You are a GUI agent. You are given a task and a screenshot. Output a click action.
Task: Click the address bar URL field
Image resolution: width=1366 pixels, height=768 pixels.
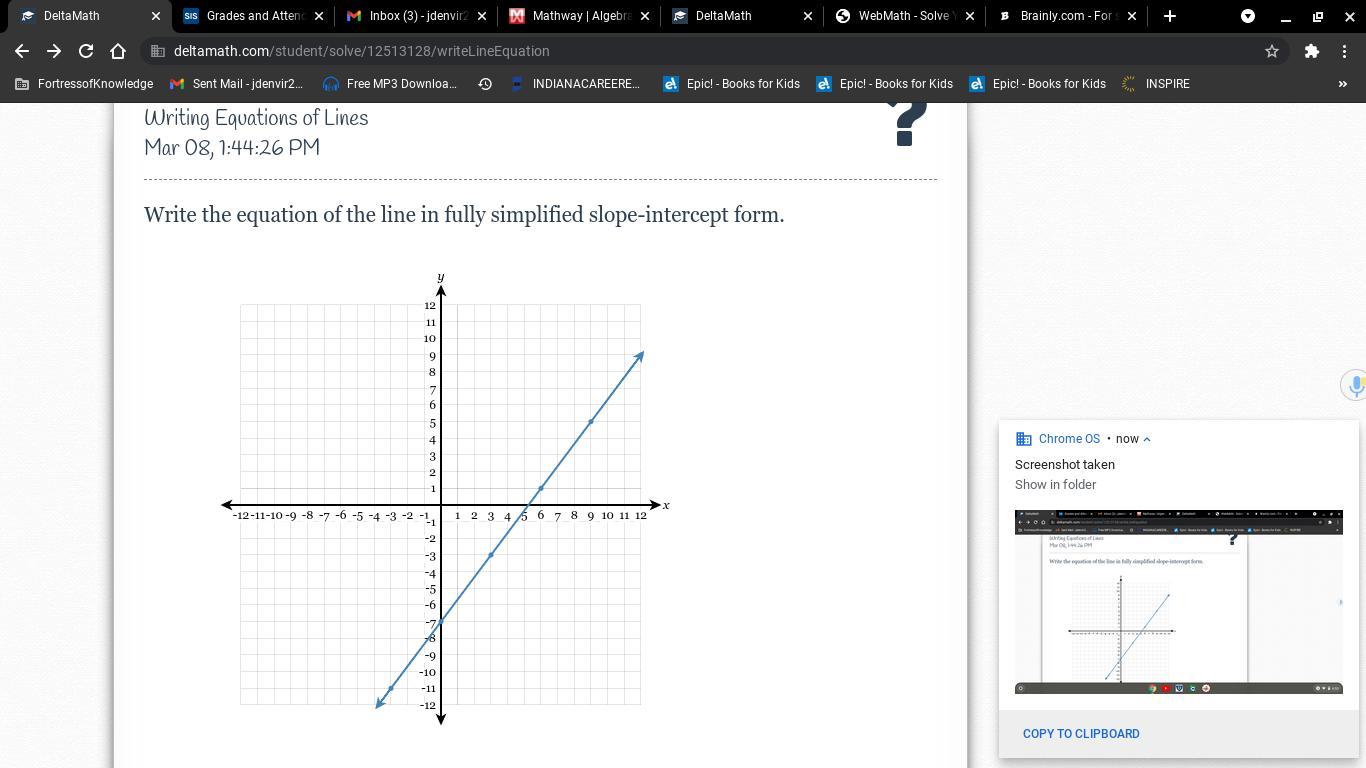click(x=700, y=51)
